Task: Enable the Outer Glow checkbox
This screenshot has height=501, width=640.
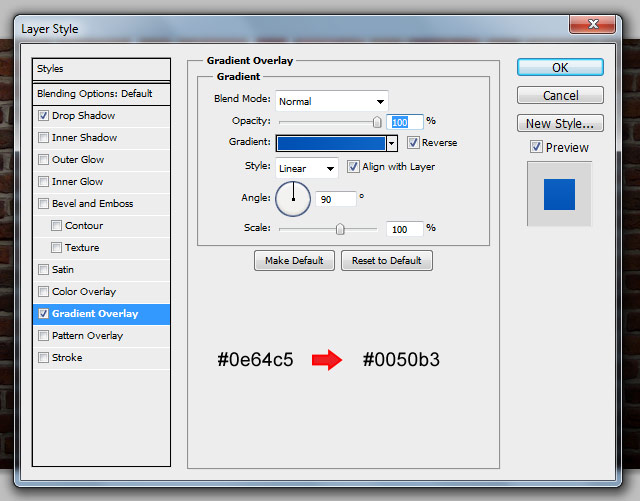Action: (x=43, y=160)
